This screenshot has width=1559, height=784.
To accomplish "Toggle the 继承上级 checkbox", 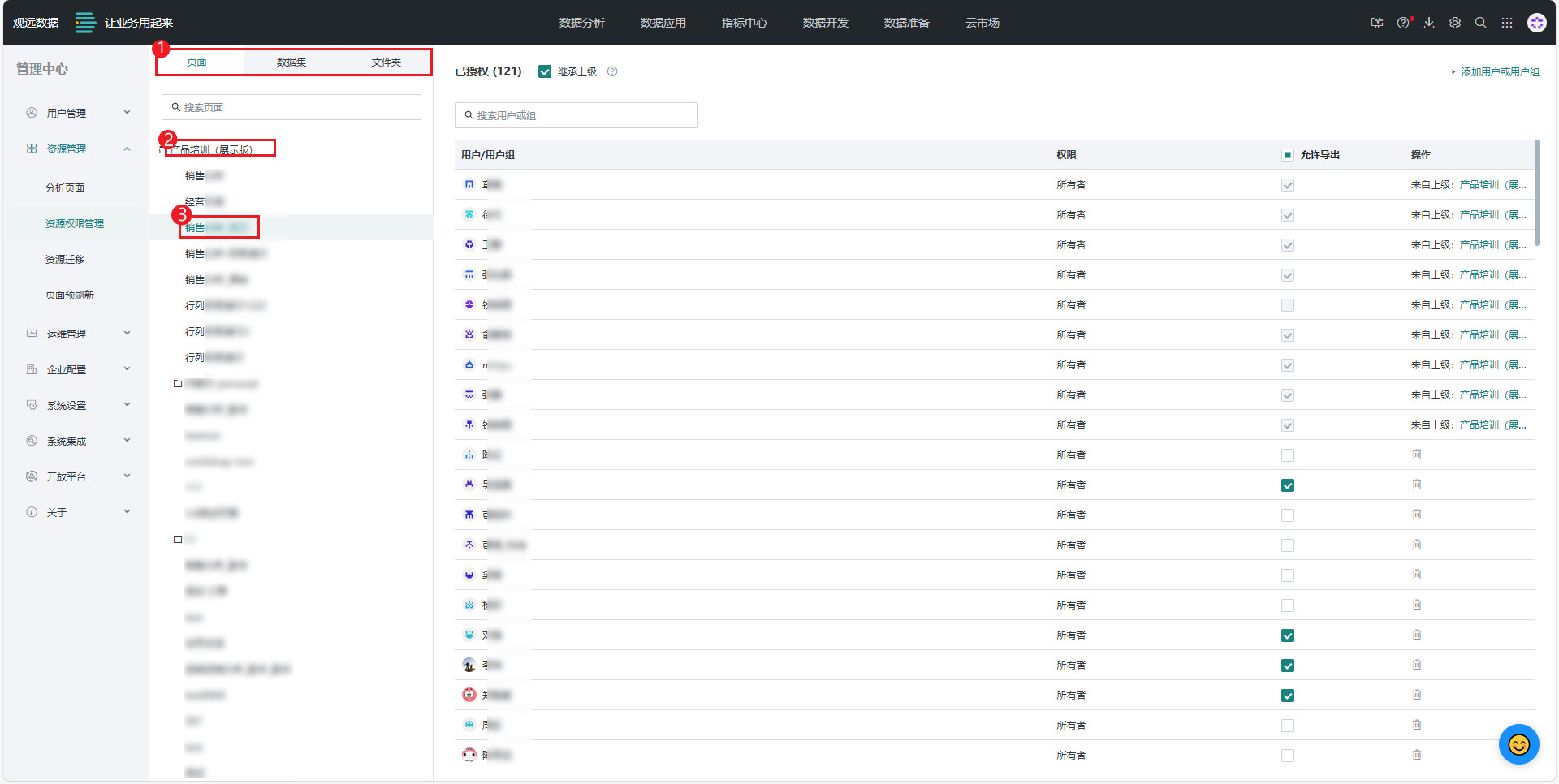I will click(x=545, y=71).
